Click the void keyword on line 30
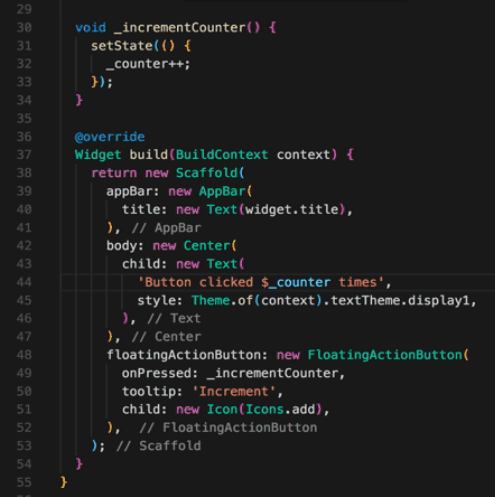Screen dimensions: 495x497 (x=91, y=28)
